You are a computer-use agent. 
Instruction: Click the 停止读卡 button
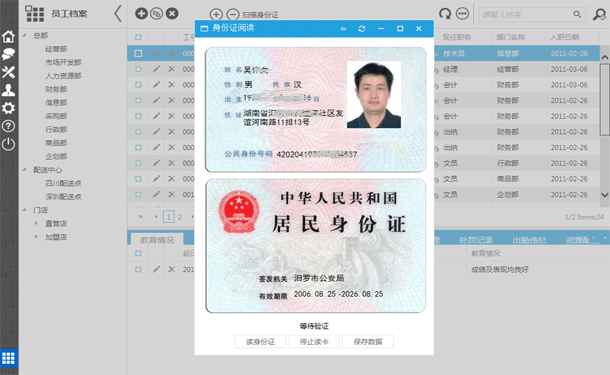314,342
